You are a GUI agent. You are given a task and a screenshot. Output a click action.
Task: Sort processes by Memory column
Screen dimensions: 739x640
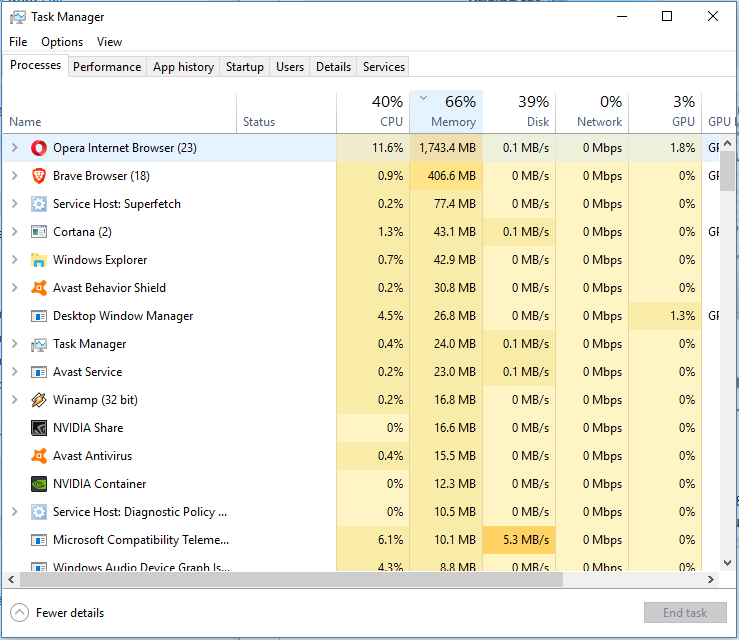click(446, 112)
